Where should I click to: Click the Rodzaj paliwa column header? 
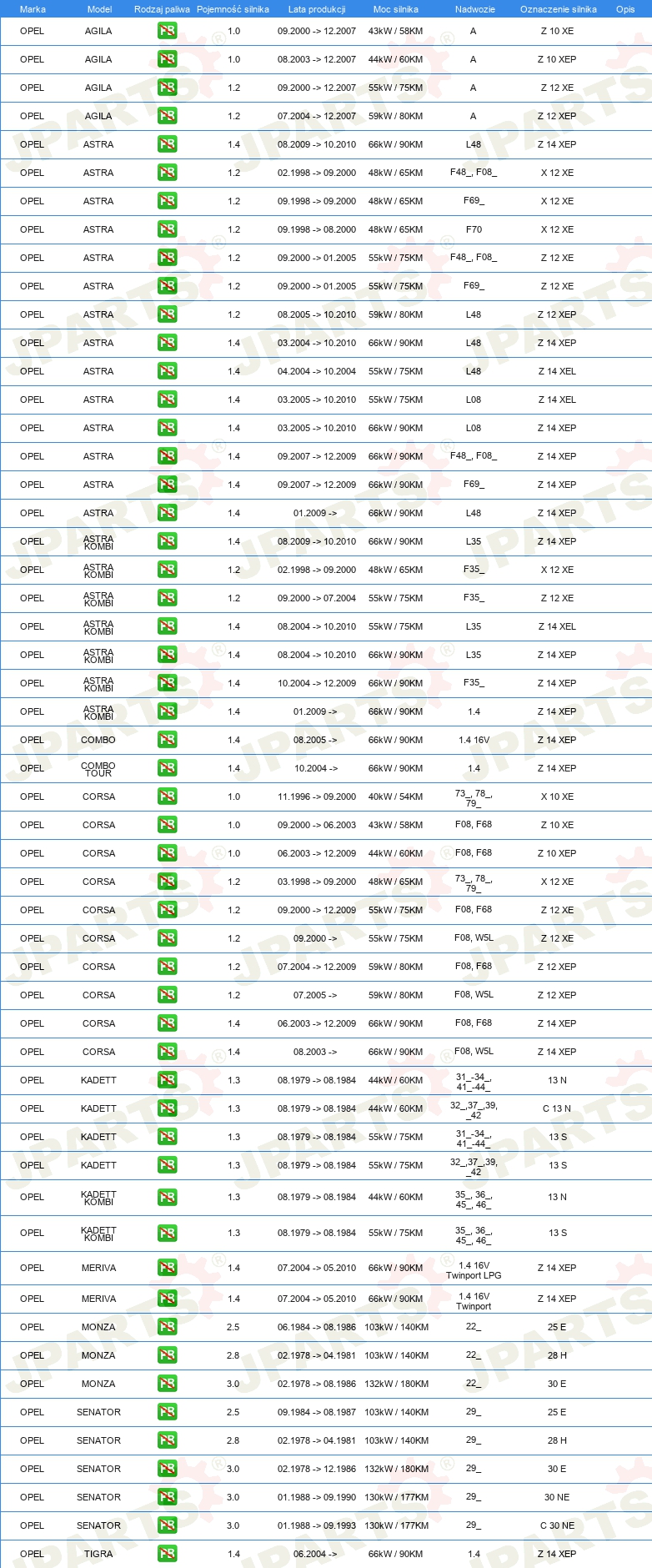(162, 9)
